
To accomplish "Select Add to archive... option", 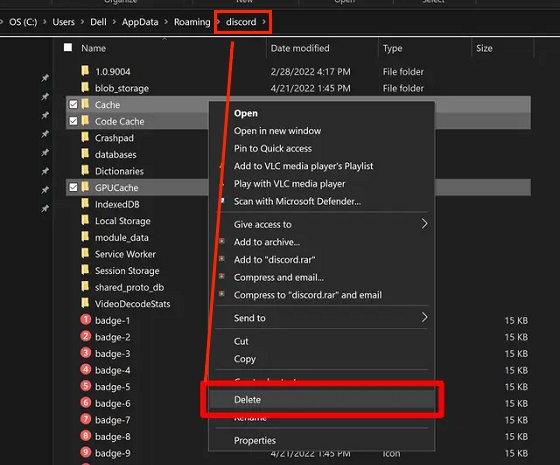I will (x=321, y=242).
